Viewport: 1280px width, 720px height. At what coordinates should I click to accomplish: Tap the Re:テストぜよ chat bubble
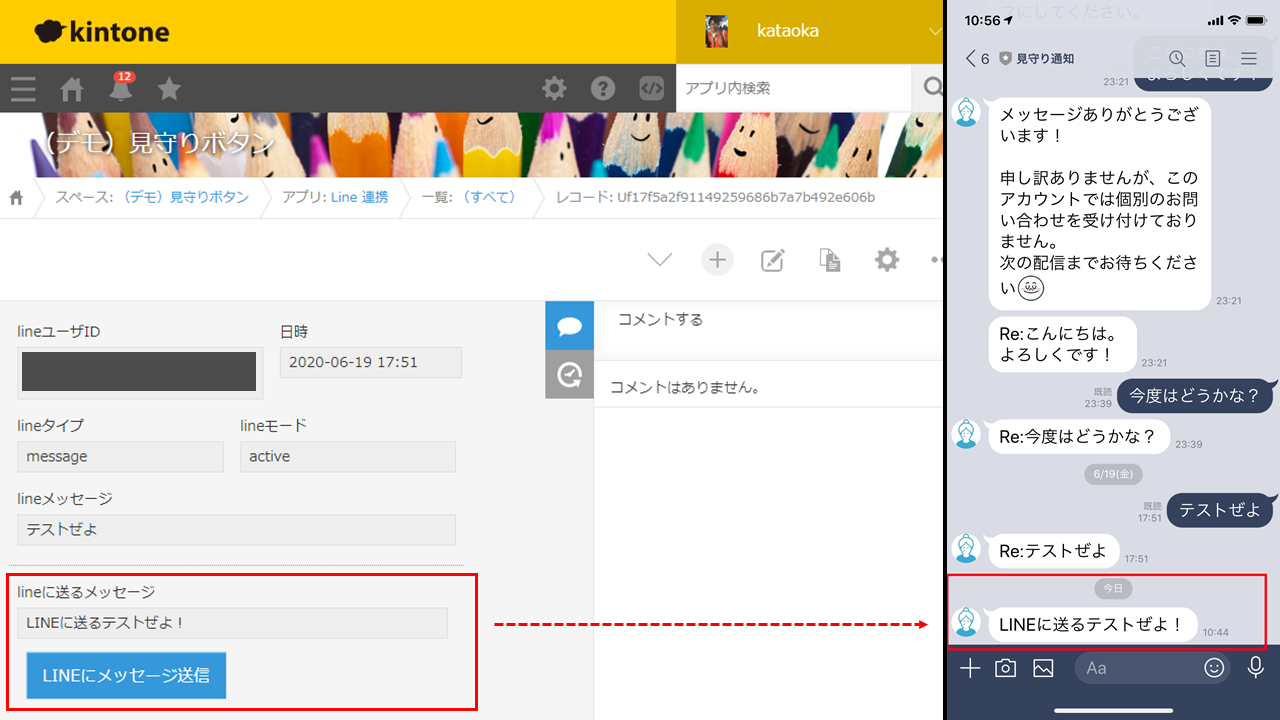(1053, 551)
